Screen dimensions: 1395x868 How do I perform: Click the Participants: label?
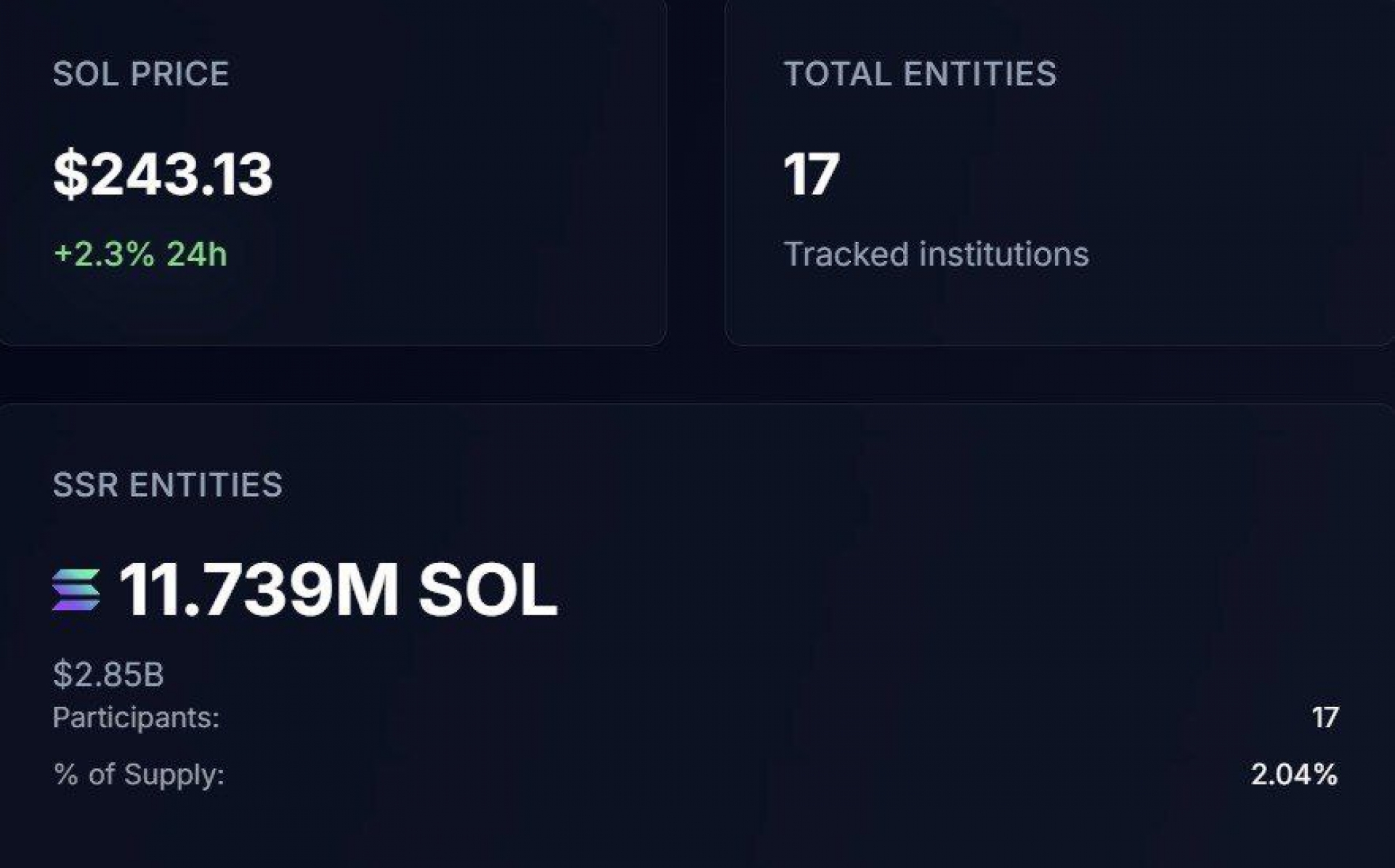pyautogui.click(x=136, y=718)
